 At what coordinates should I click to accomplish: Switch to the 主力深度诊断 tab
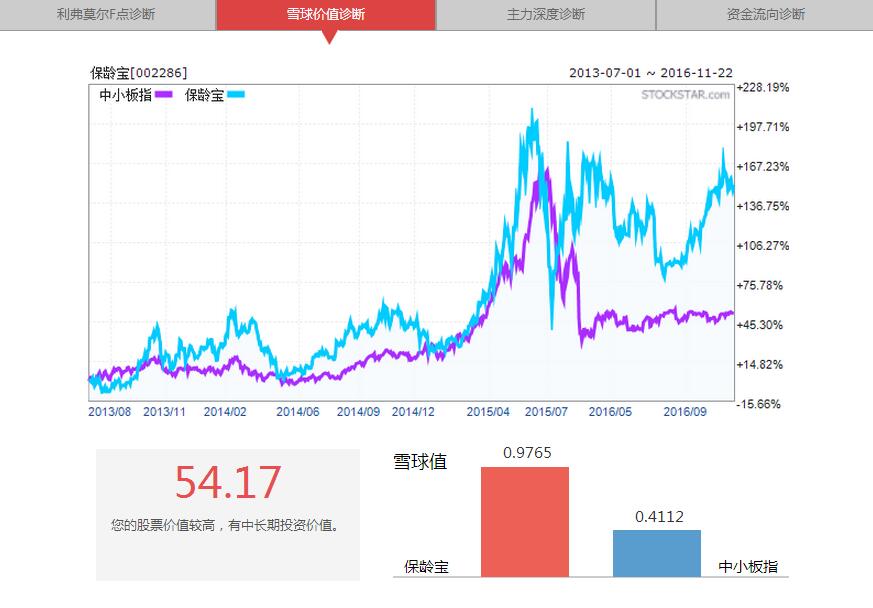click(x=546, y=14)
